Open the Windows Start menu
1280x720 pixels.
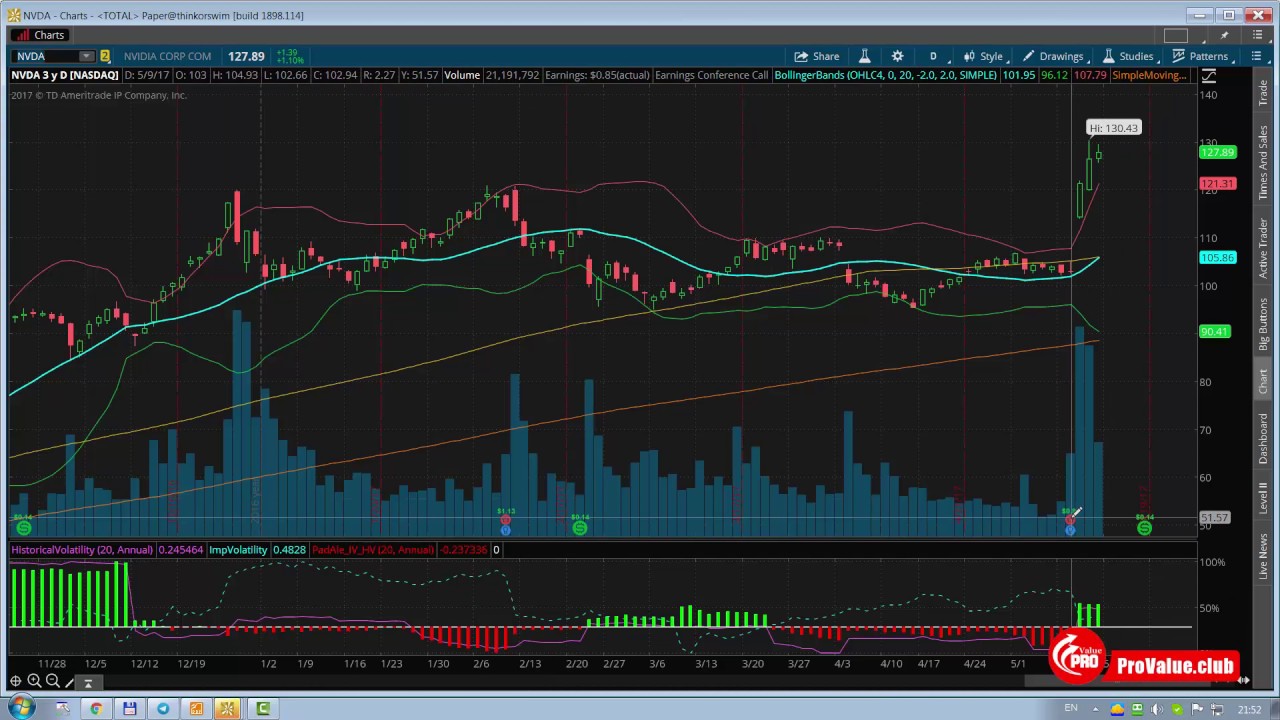(x=20, y=708)
